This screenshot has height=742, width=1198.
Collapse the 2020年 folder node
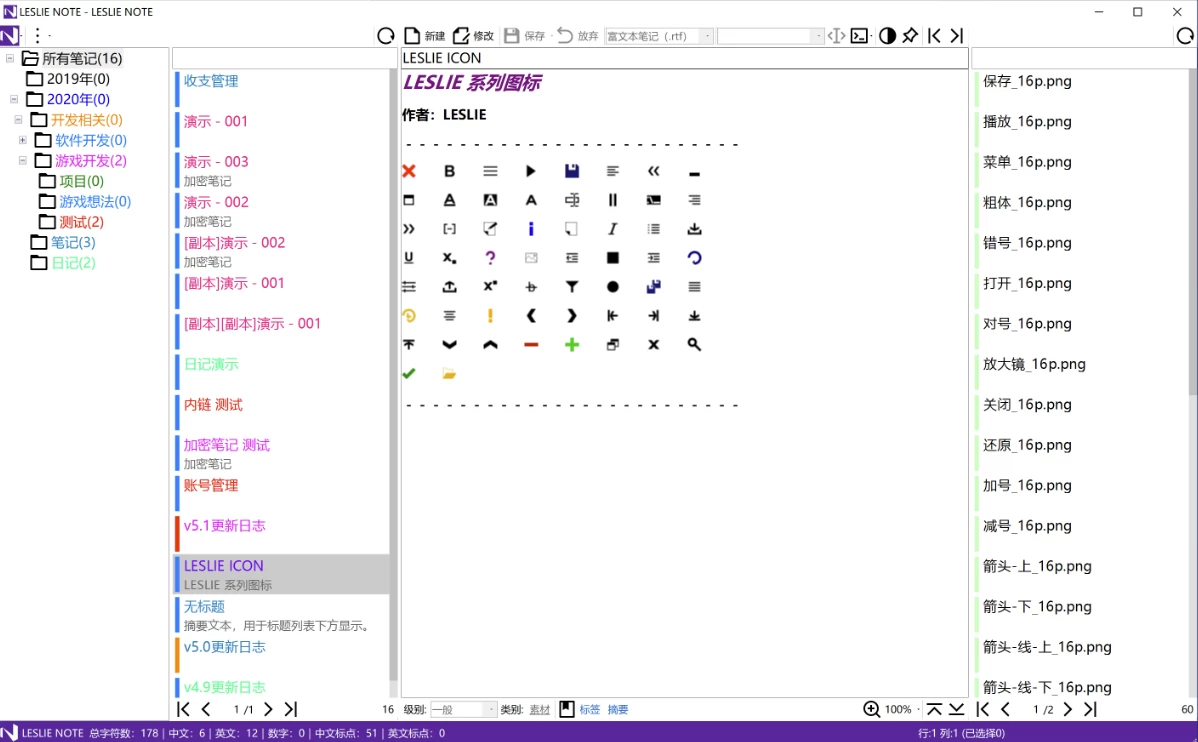click(x=14, y=99)
